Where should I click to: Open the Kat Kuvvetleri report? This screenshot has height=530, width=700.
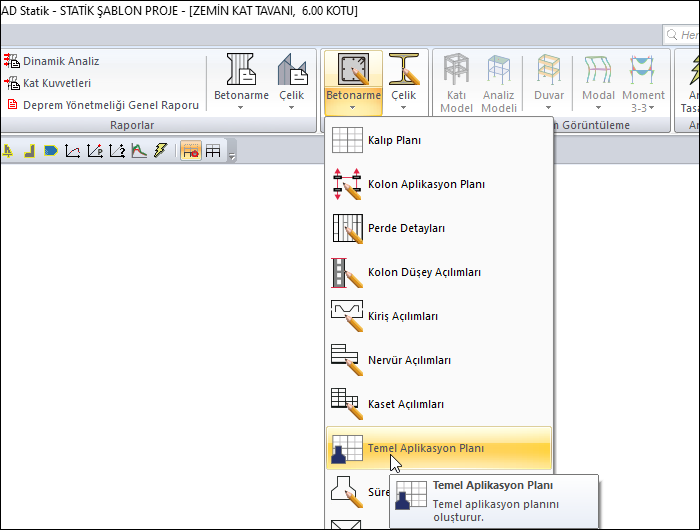click(x=56, y=83)
